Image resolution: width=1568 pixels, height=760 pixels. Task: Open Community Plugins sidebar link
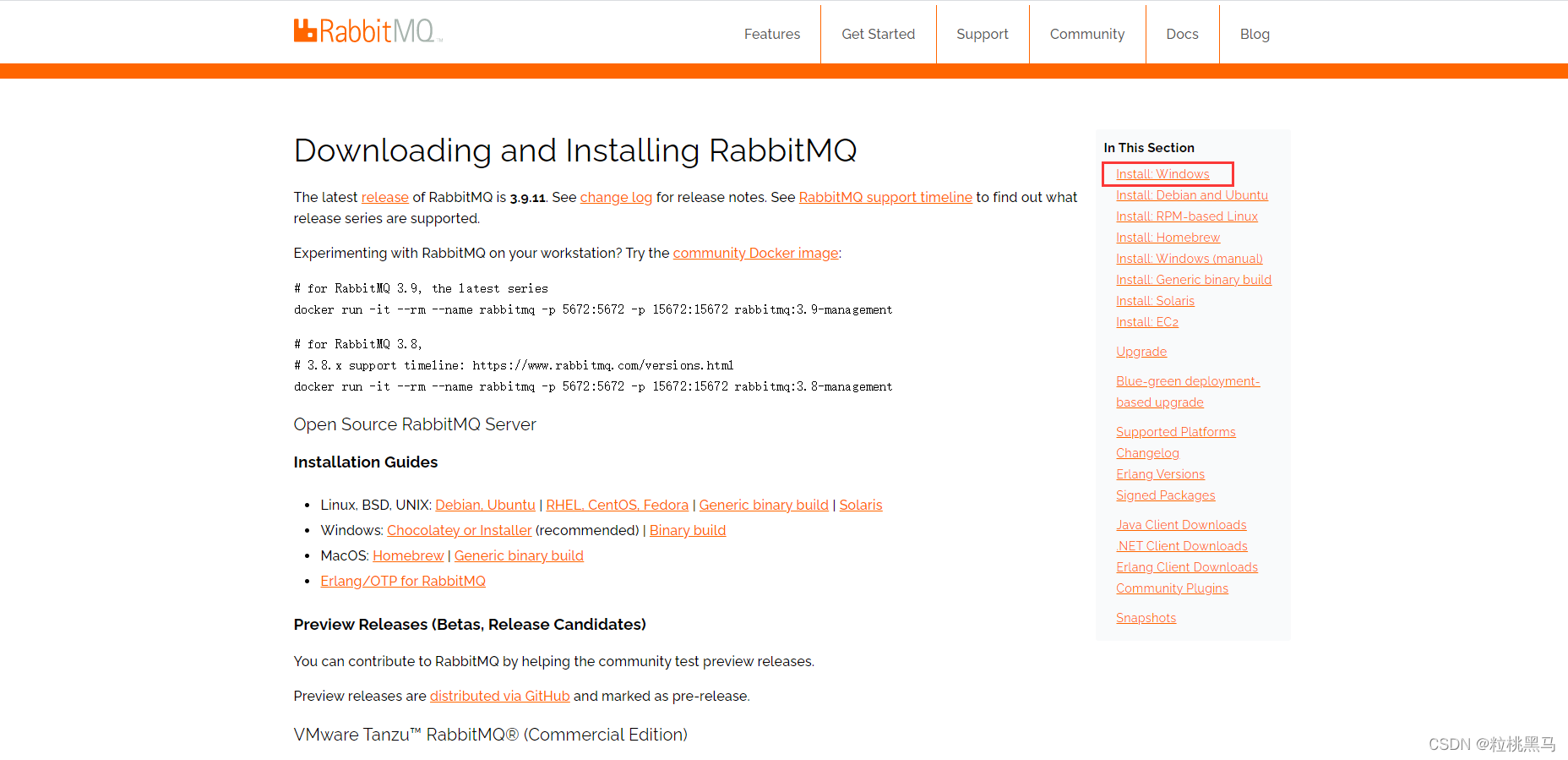pos(1172,588)
